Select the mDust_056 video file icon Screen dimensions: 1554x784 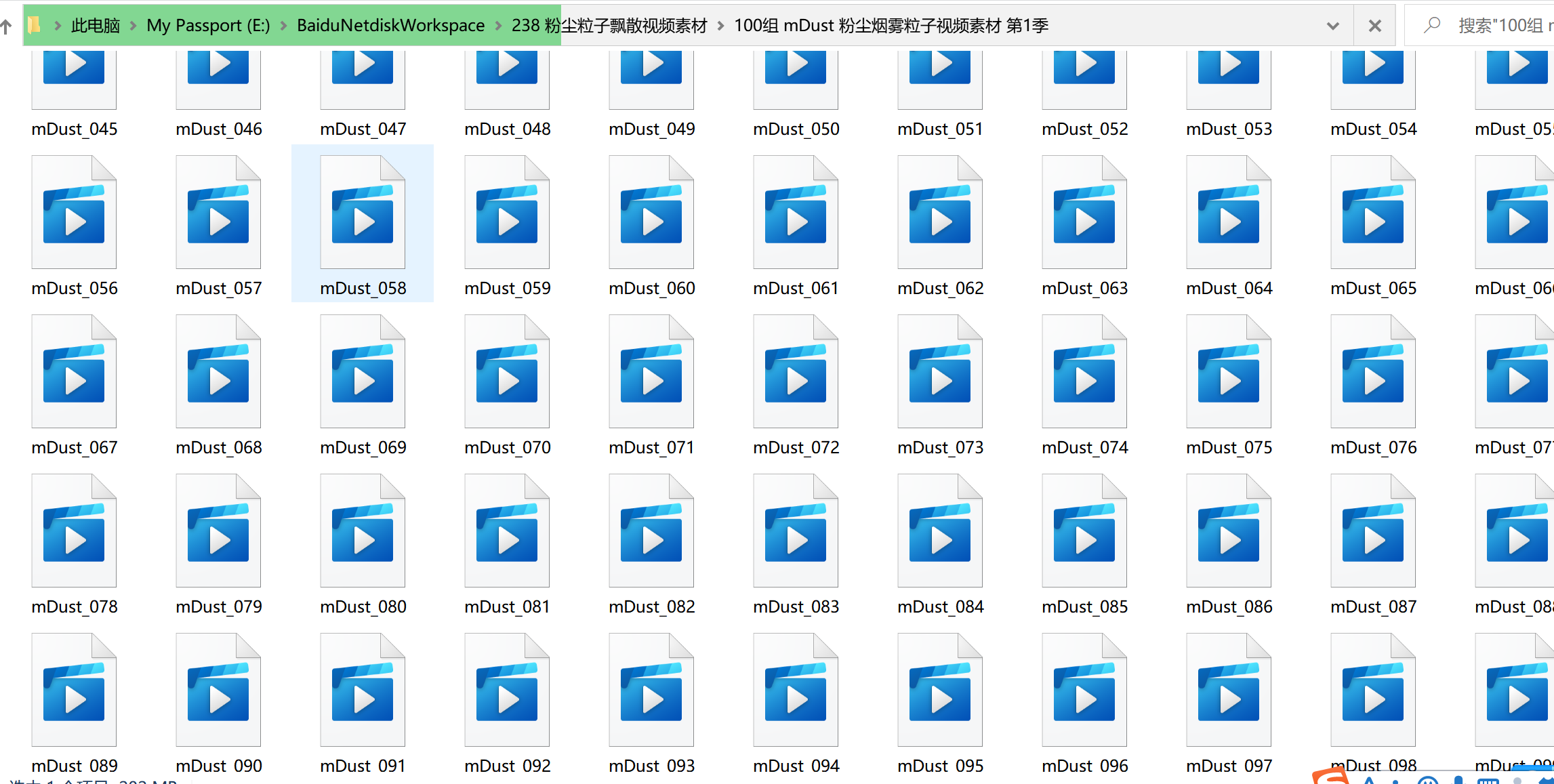(x=74, y=212)
